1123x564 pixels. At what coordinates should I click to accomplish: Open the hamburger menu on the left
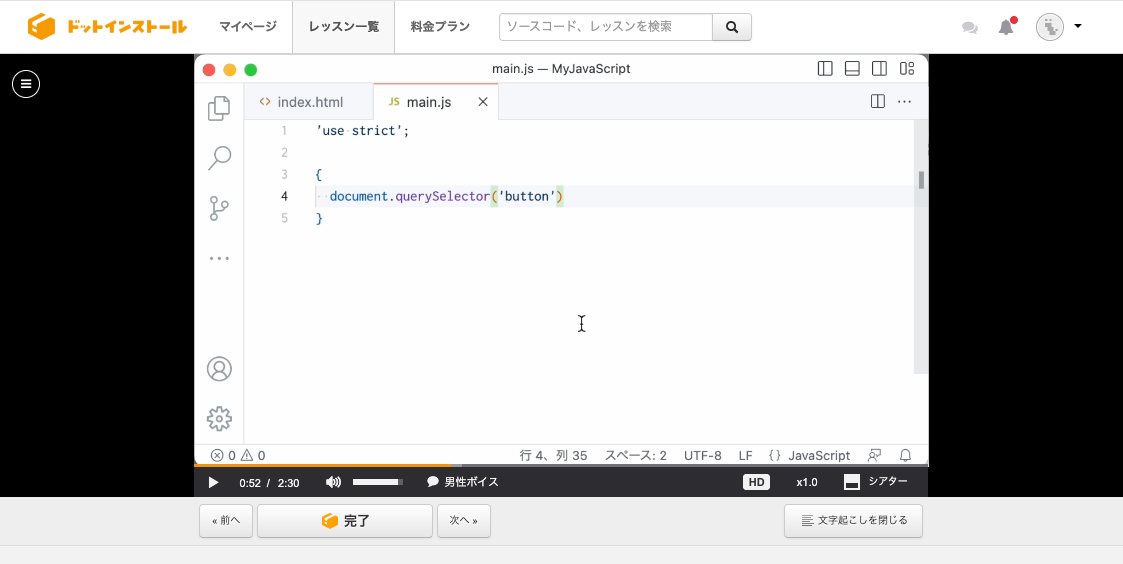[x=26, y=84]
